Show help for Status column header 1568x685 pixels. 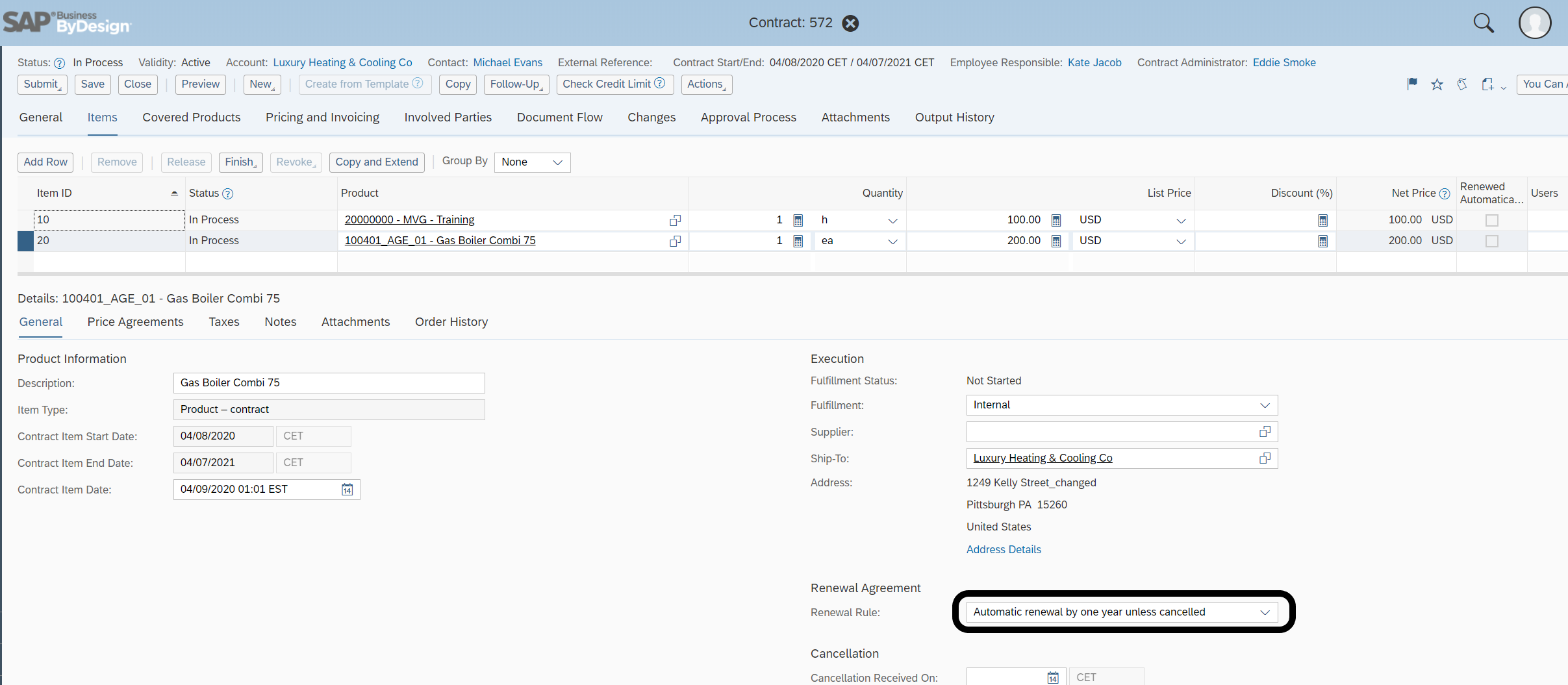(x=228, y=193)
